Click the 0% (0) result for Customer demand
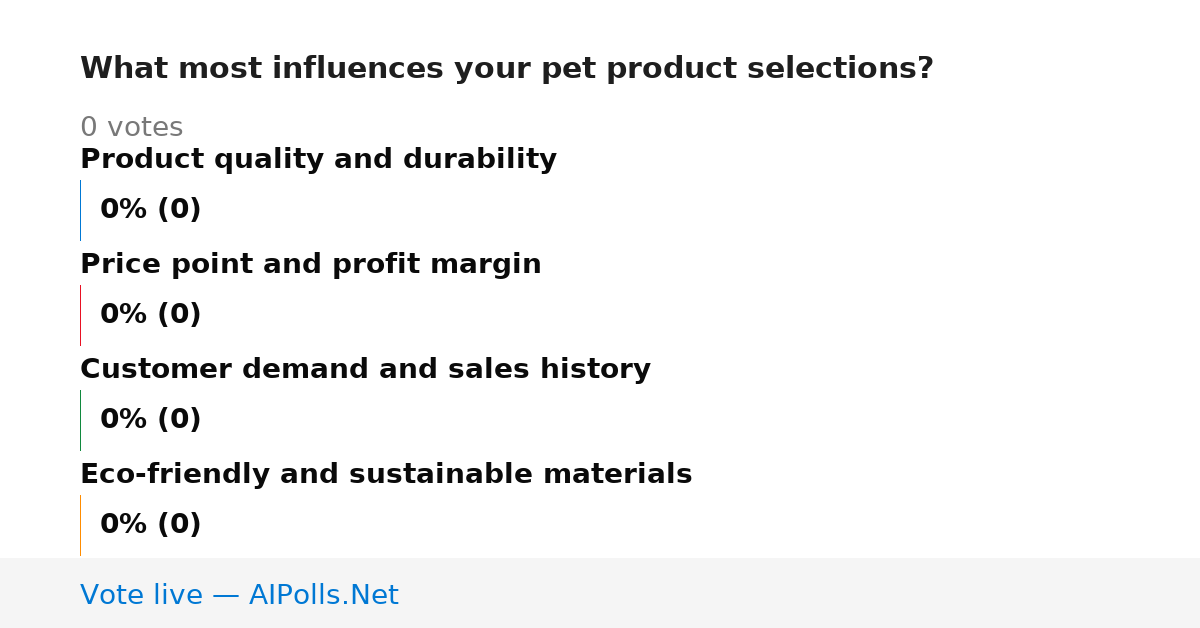Viewport: 1200px width, 628px height. pos(150,419)
